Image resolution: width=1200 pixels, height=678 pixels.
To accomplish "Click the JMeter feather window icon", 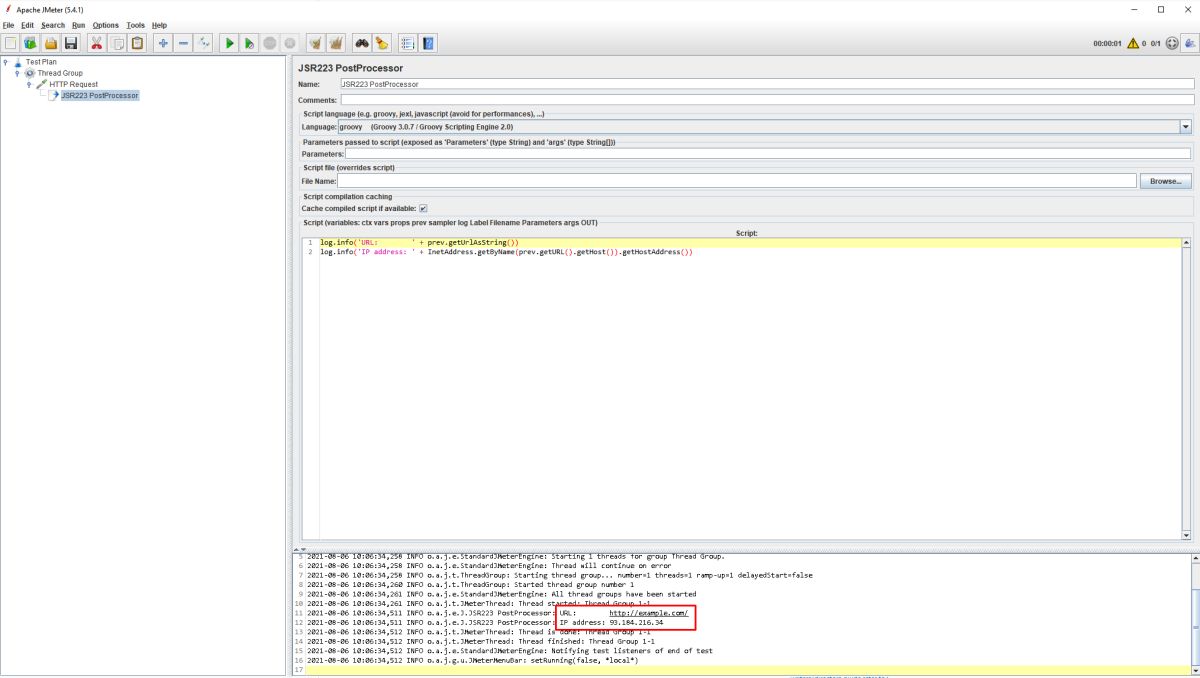I will (8, 9).
